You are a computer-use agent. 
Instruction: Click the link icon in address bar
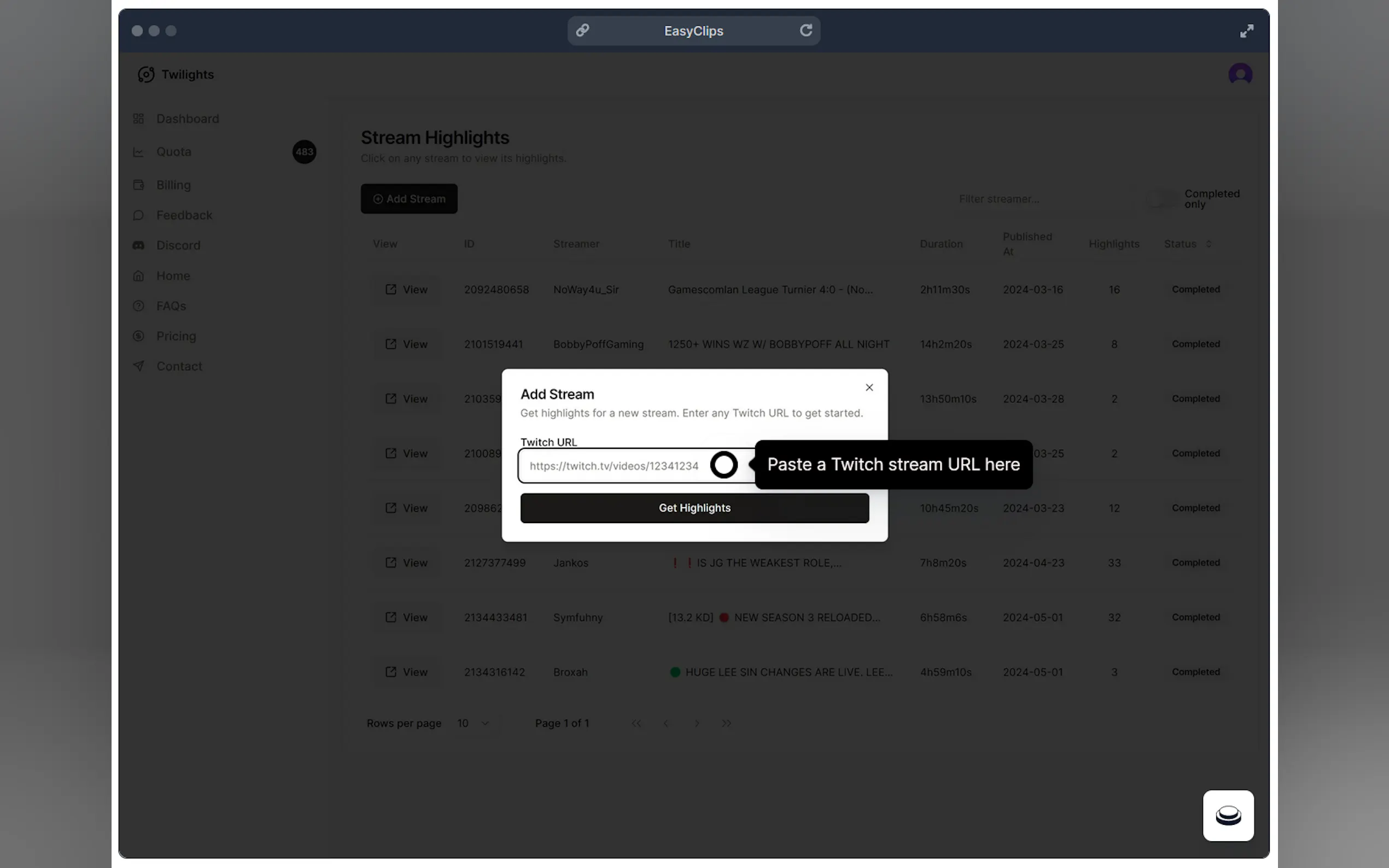(x=582, y=31)
